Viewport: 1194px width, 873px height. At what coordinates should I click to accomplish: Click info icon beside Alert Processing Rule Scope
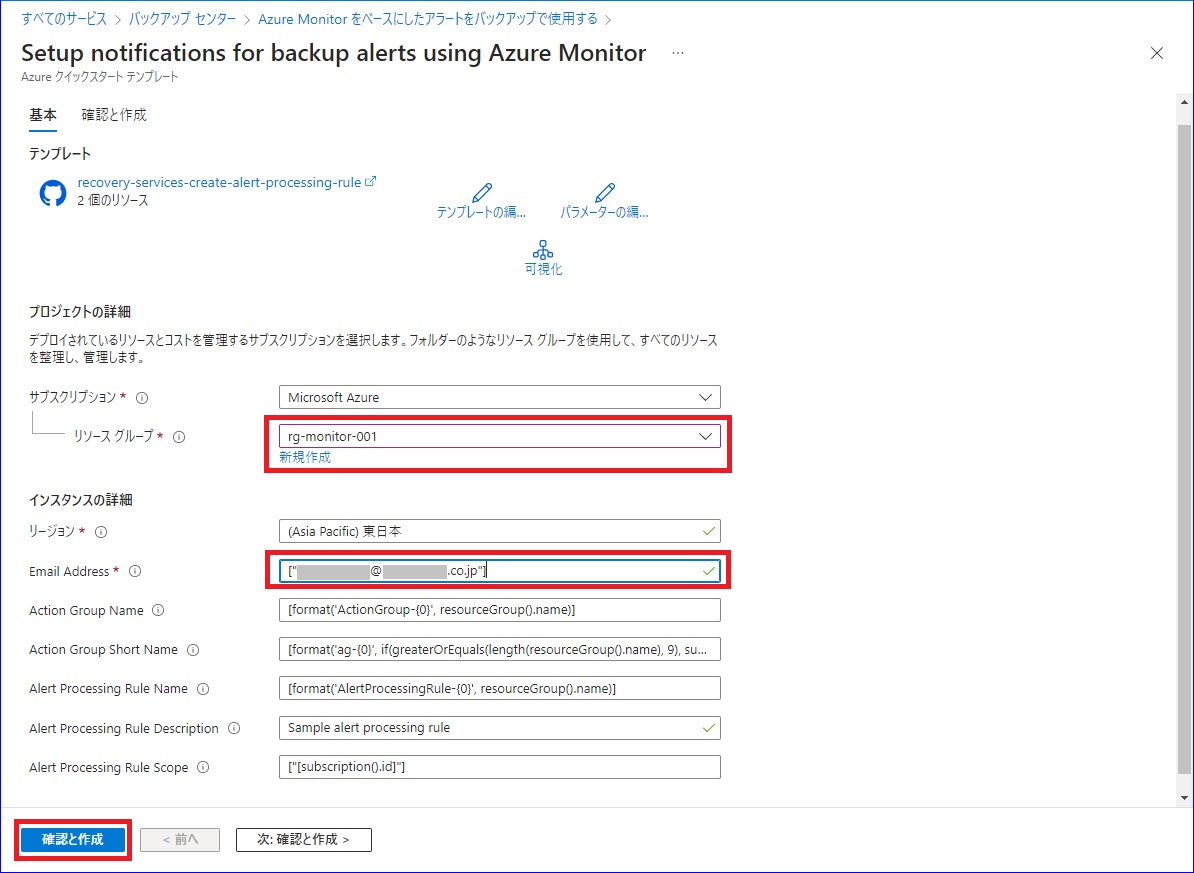coord(203,767)
